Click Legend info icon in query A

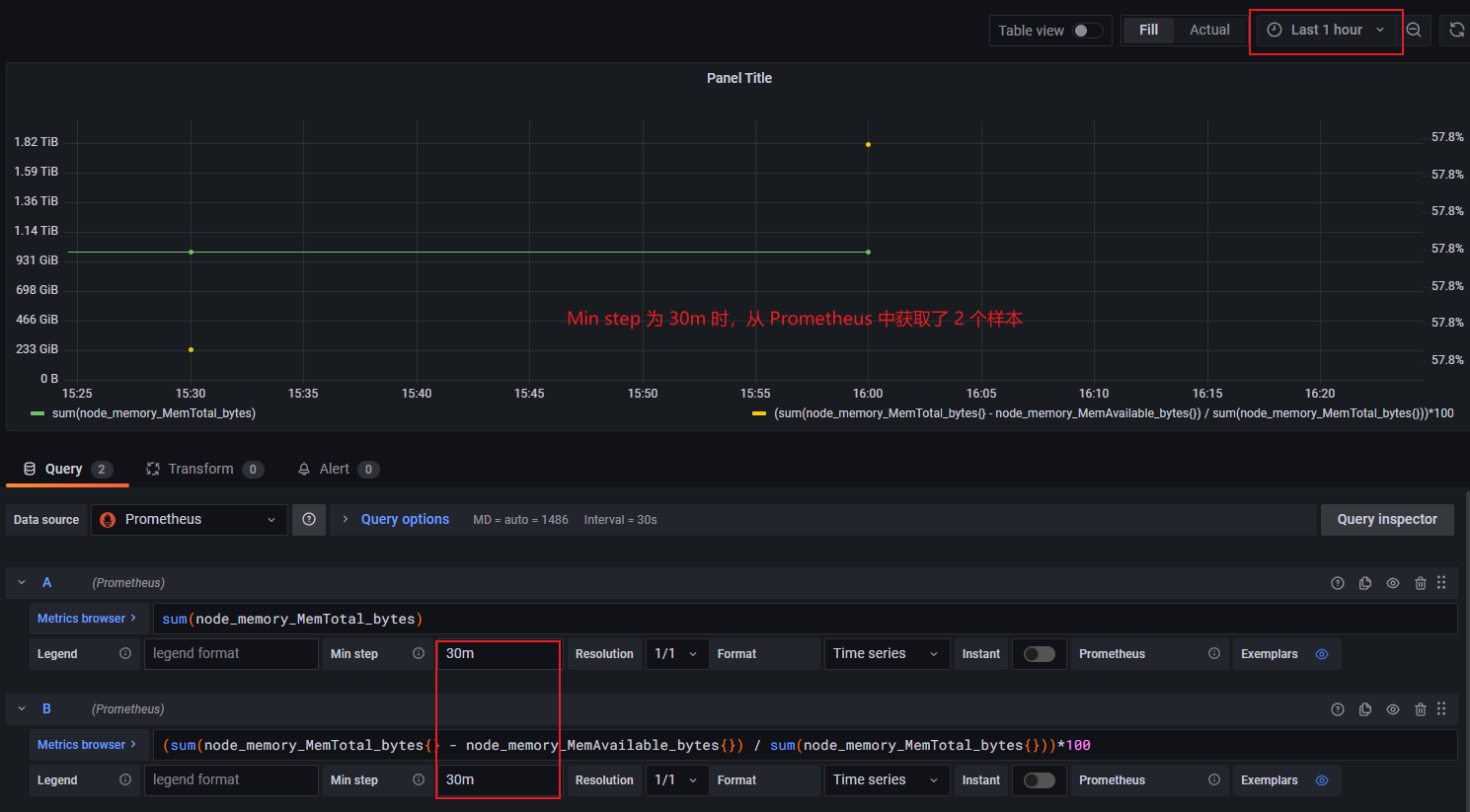pyautogui.click(x=125, y=653)
